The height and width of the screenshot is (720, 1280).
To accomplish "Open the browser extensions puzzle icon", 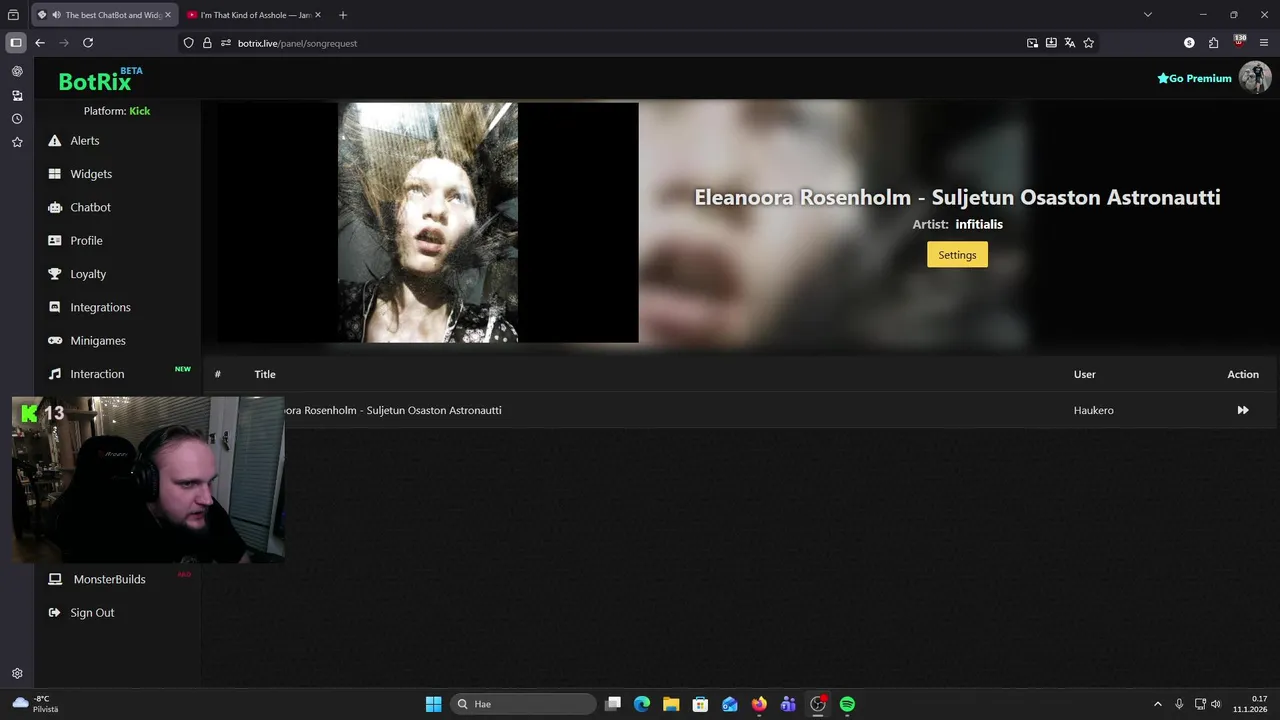I will point(1214,43).
